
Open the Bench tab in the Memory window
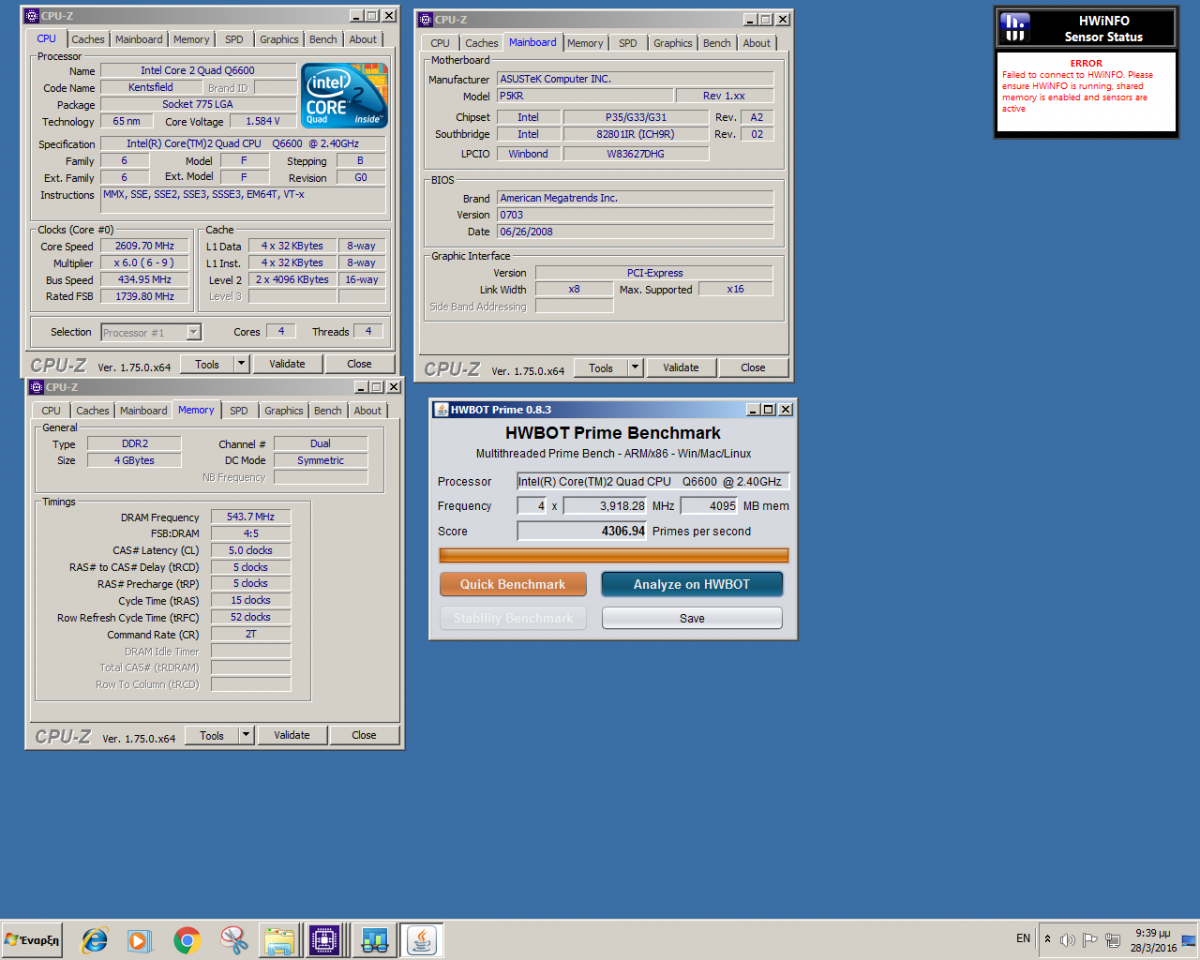pos(328,411)
